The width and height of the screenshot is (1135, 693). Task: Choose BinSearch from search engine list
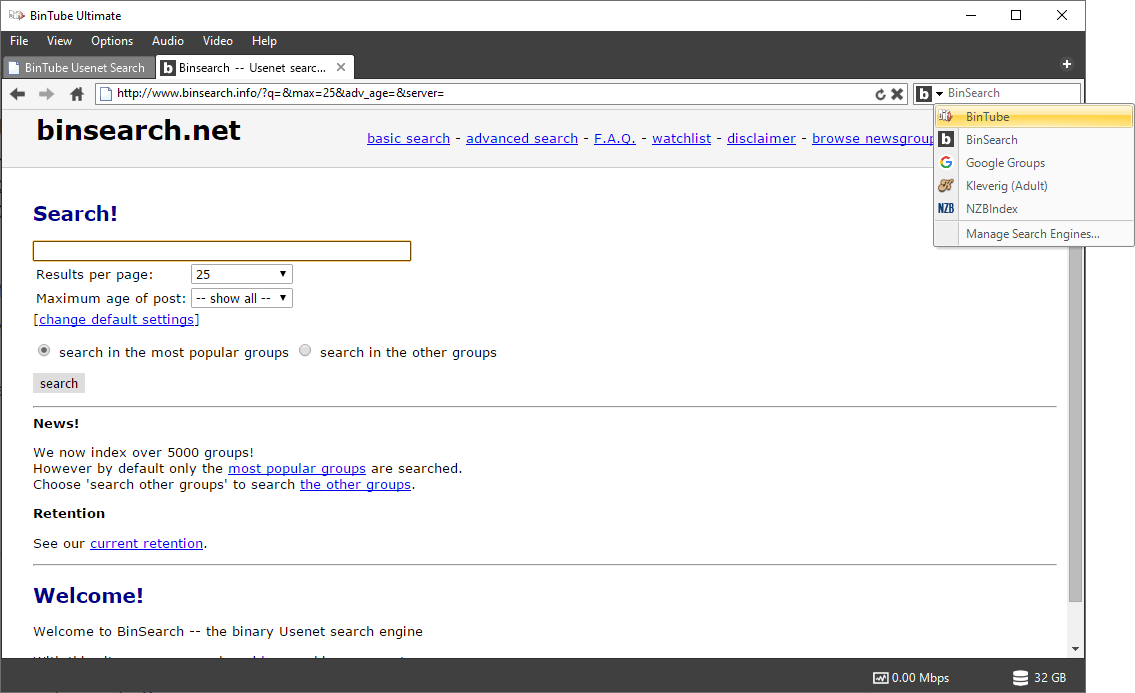click(1034, 140)
